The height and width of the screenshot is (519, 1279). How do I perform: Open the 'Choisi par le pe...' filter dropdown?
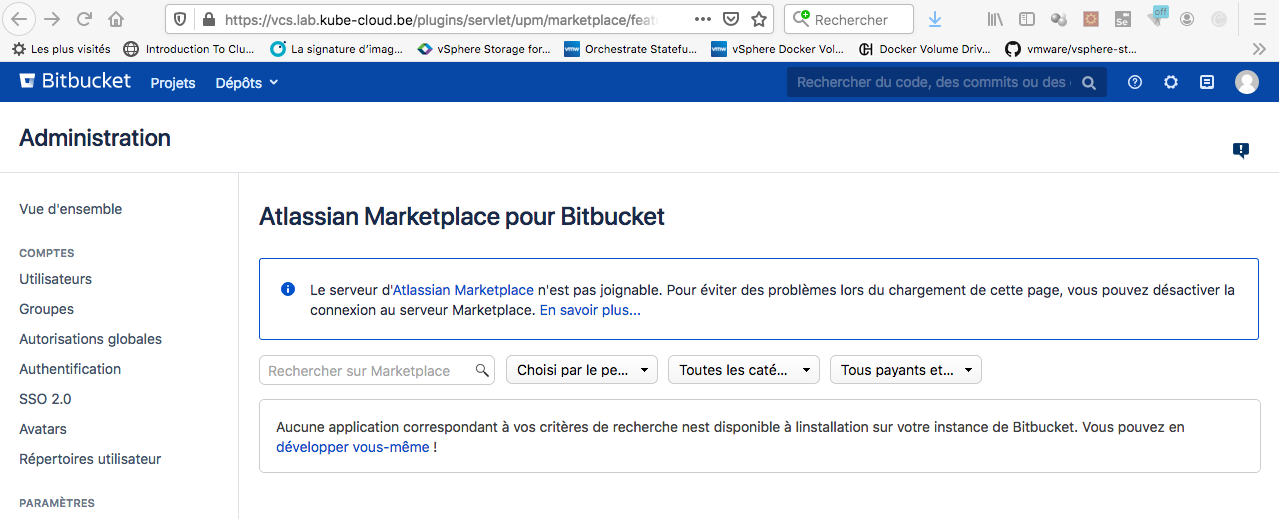coord(582,370)
